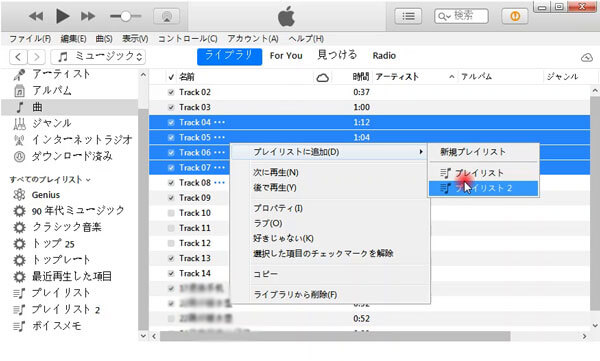This screenshot has width=600, height=361.
Task: Open the 編集(E) menu
Action: pos(73,39)
